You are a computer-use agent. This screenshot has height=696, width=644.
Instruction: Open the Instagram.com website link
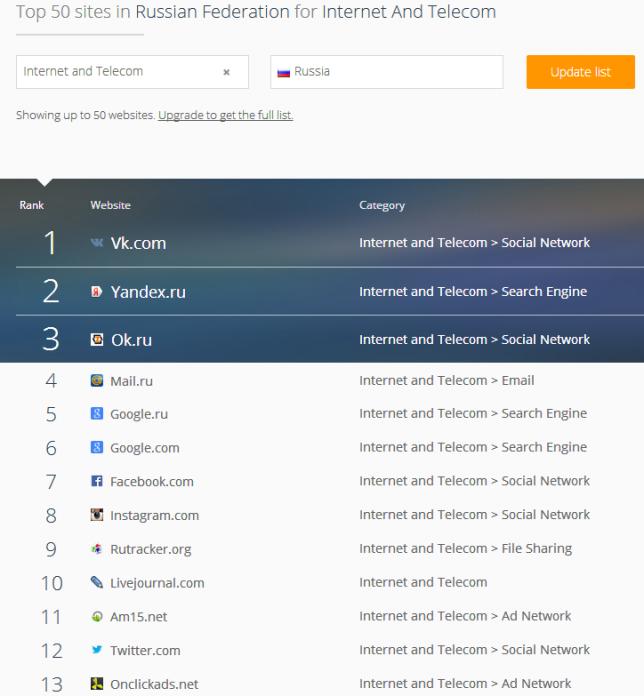154,515
